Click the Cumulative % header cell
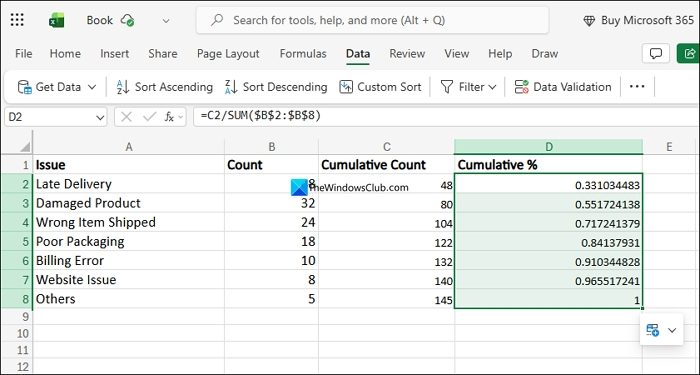 (x=549, y=165)
